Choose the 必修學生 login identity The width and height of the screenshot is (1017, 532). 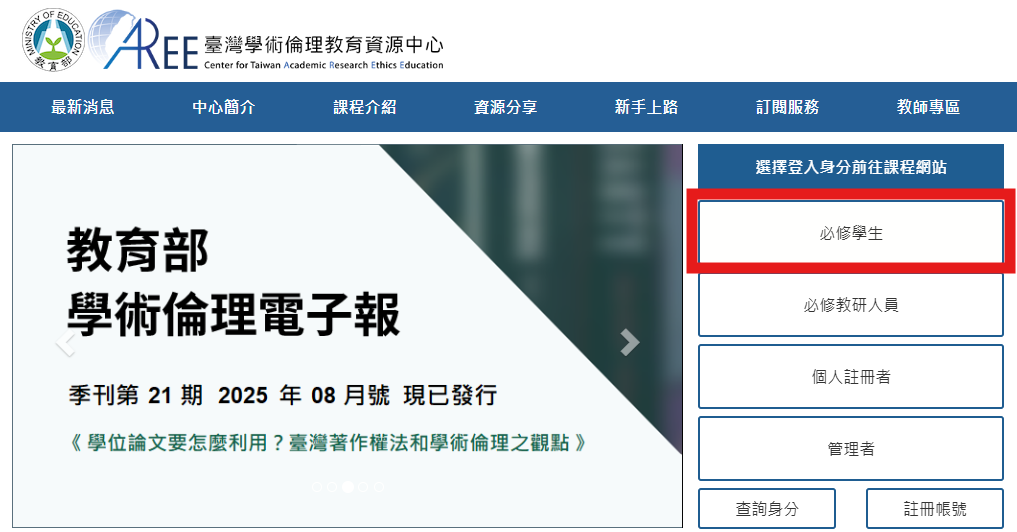click(850, 233)
